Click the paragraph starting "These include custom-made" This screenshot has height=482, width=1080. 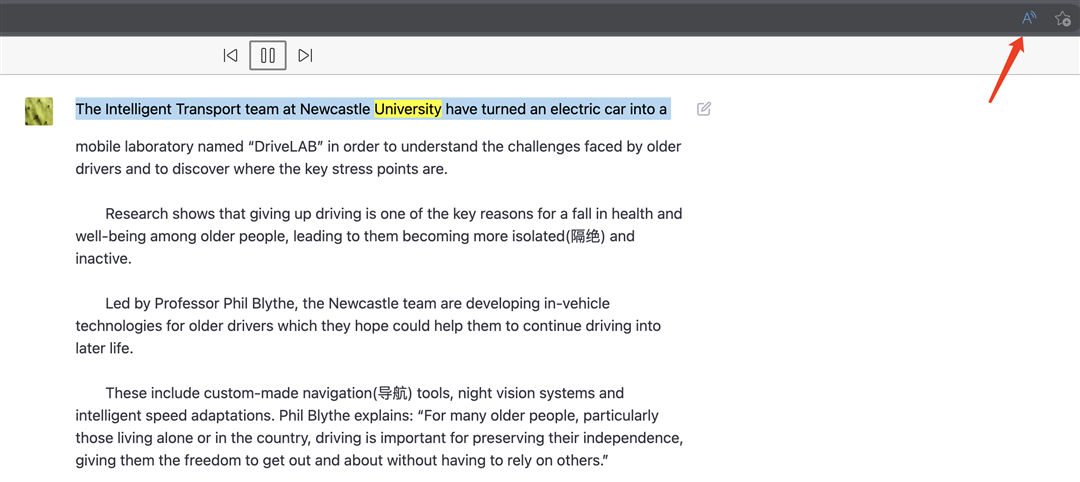click(x=378, y=427)
